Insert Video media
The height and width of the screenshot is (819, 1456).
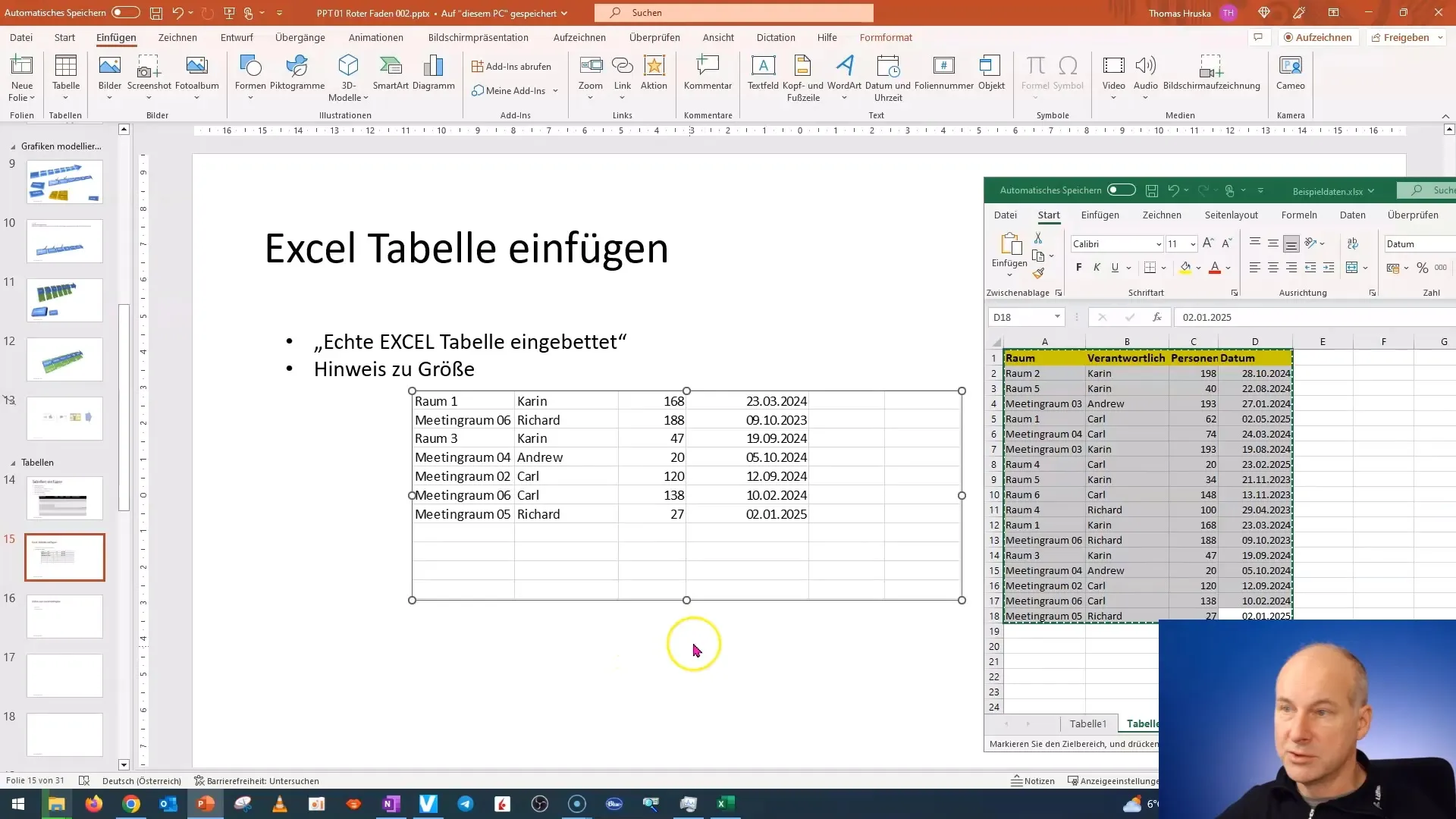coord(1113,78)
